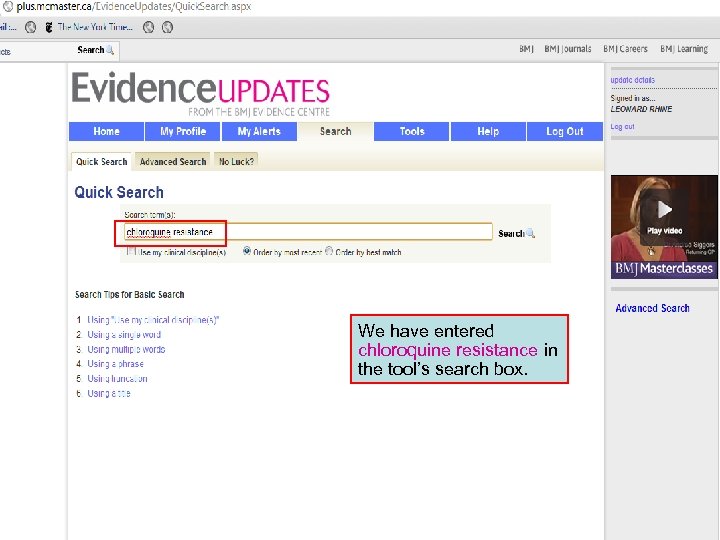The width and height of the screenshot is (720, 540).
Task: Click the LEONARD RHINE signed-in name
Action: [x=641, y=109]
